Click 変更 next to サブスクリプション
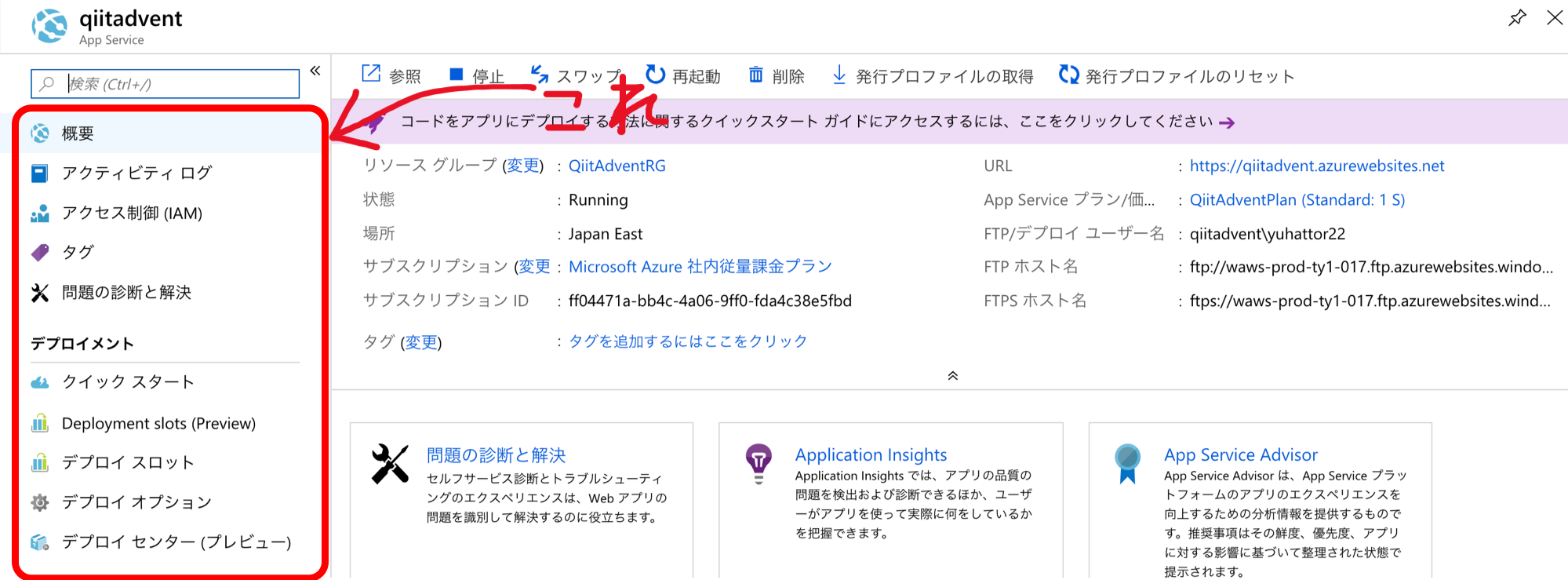 tap(535, 267)
